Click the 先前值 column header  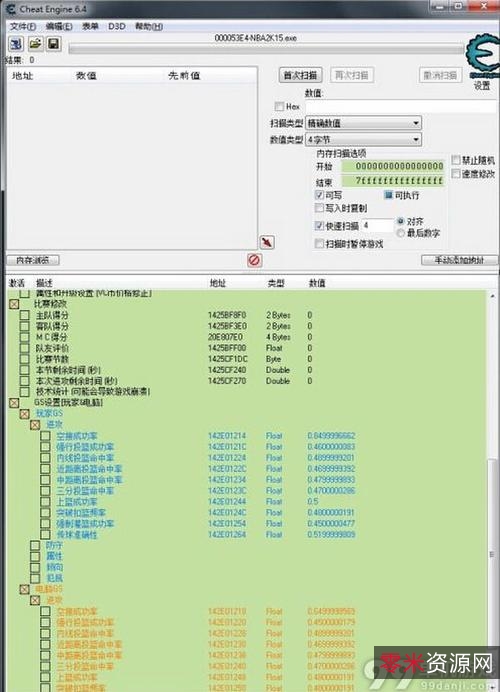(x=184, y=75)
